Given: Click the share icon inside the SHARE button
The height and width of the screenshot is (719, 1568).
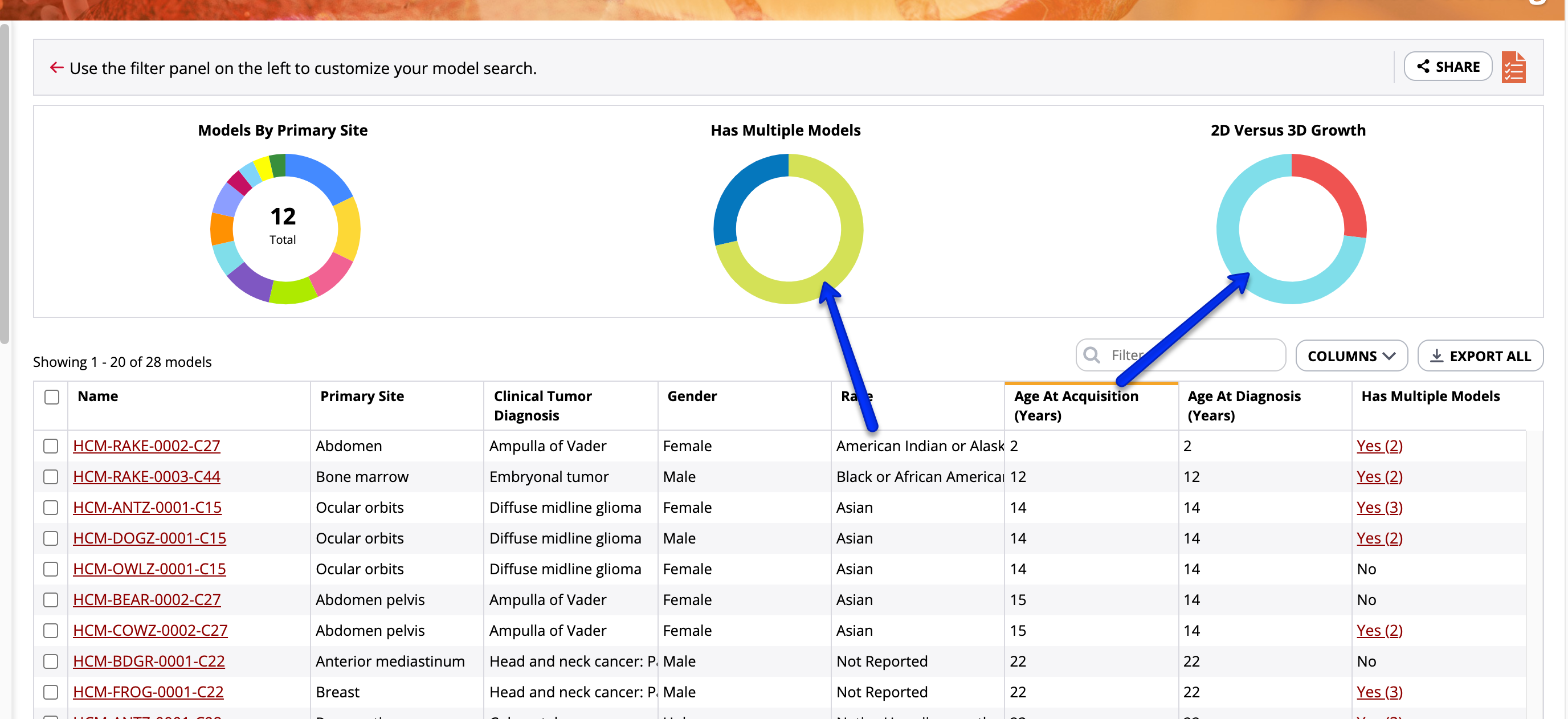Looking at the screenshot, I should tap(1424, 66).
